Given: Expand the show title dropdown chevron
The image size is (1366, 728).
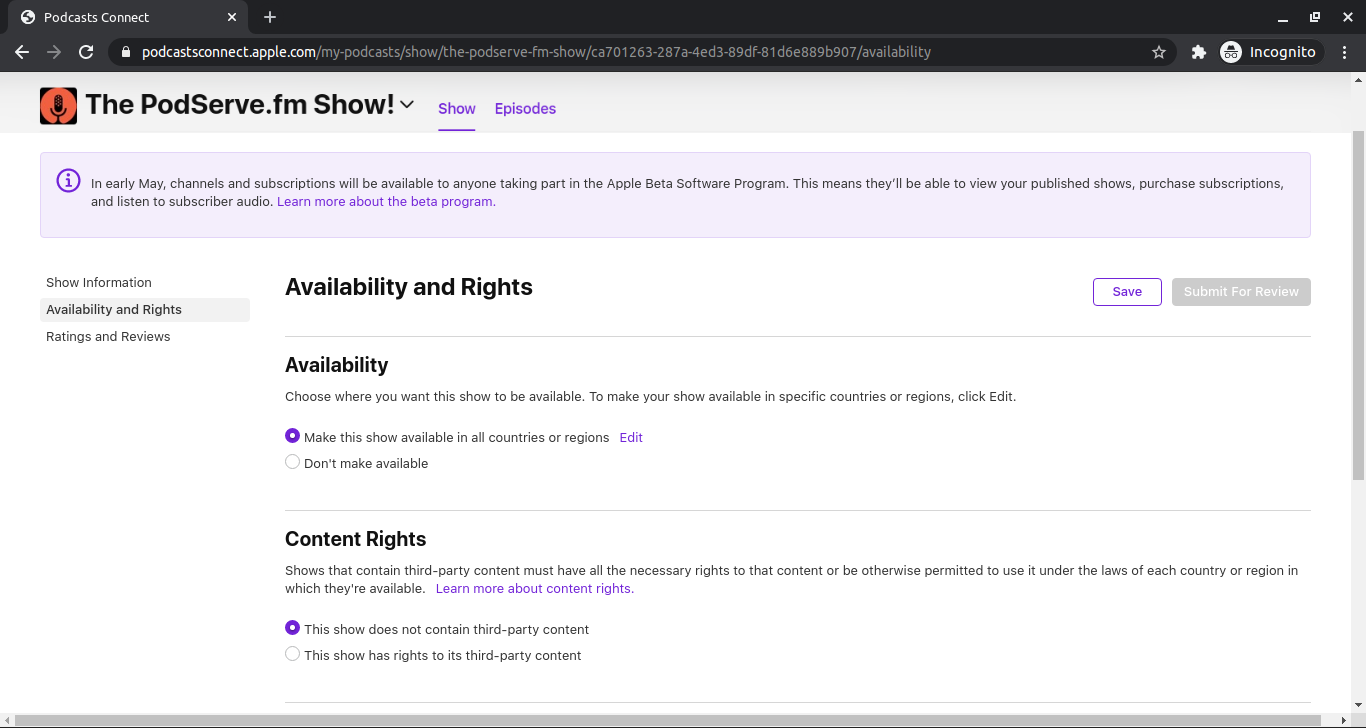Looking at the screenshot, I should [x=407, y=104].
